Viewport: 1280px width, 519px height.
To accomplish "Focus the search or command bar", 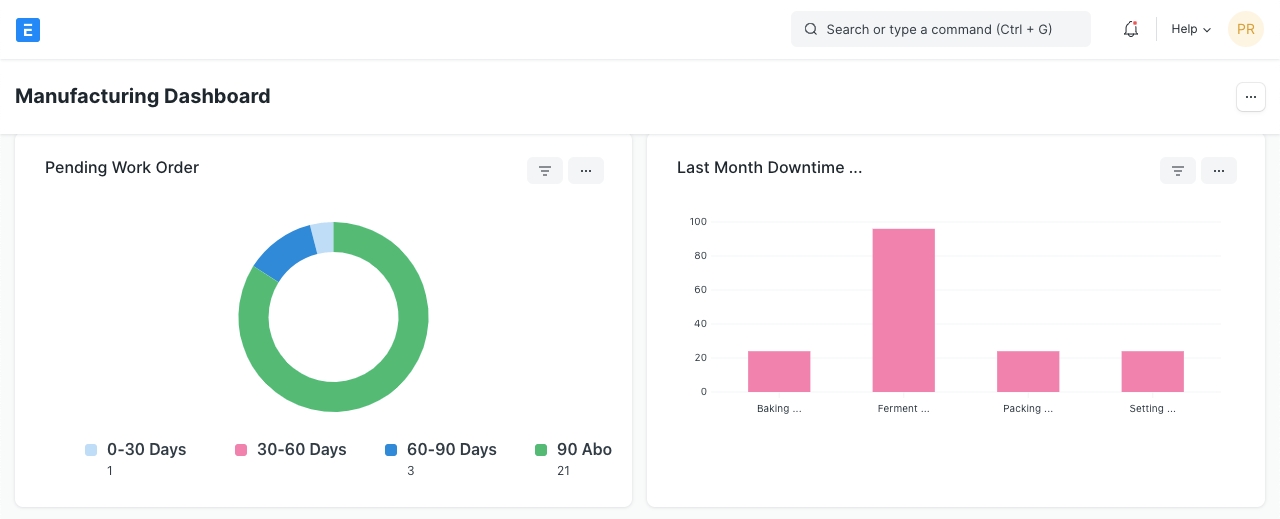I will point(940,30).
